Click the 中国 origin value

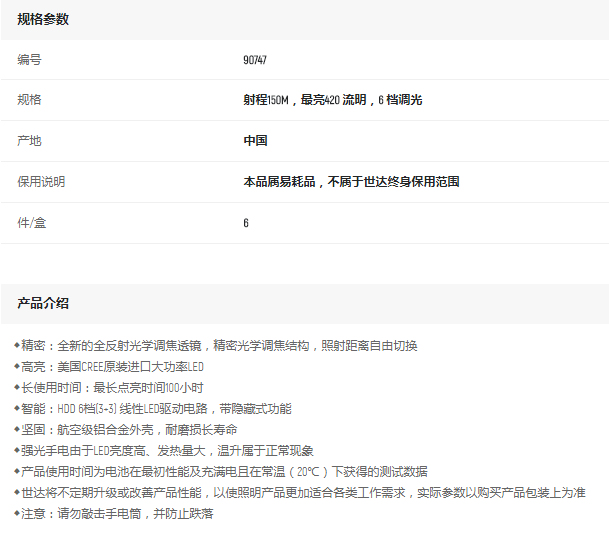pyautogui.click(x=255, y=141)
